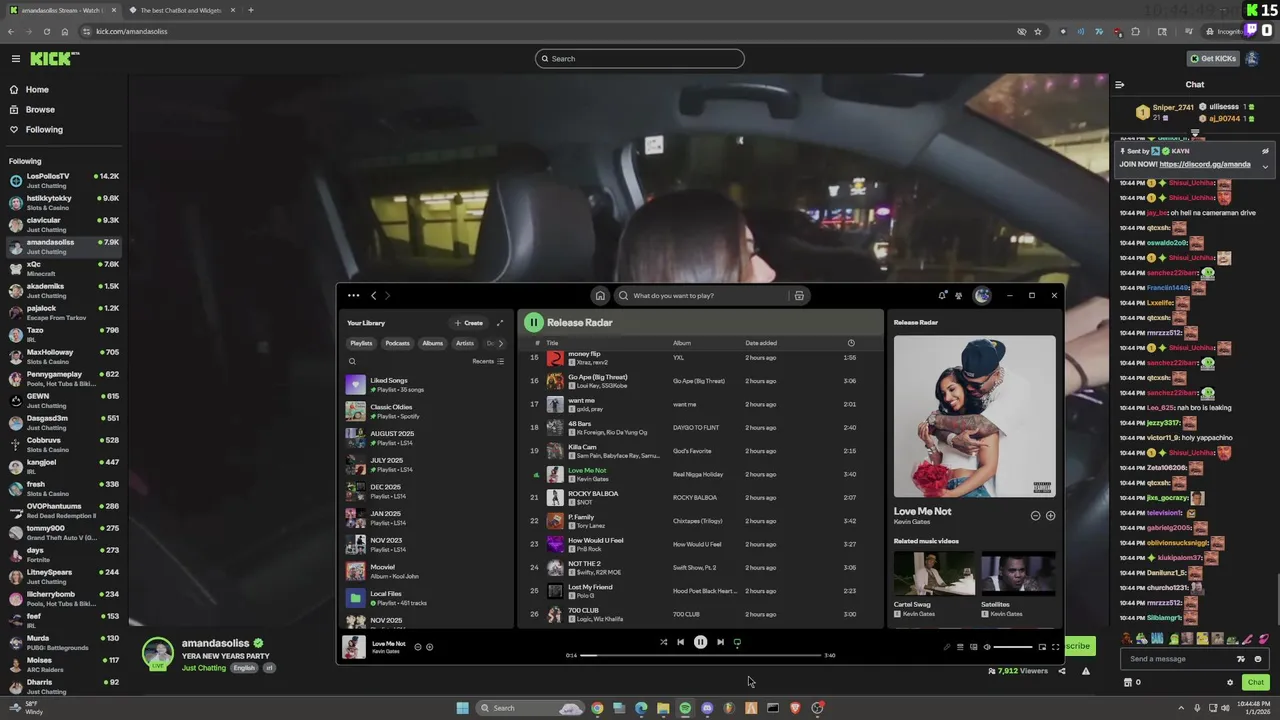Image resolution: width=1280 pixels, height=720 pixels.
Task: Go back in Spotify navigation
Action: click(x=373, y=295)
